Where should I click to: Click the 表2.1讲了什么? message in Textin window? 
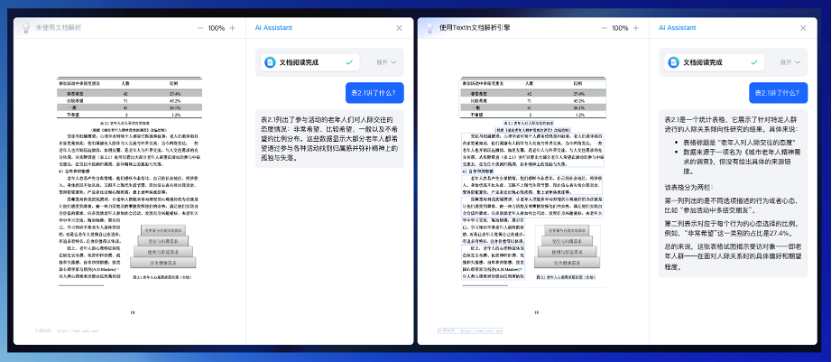[x=778, y=93]
